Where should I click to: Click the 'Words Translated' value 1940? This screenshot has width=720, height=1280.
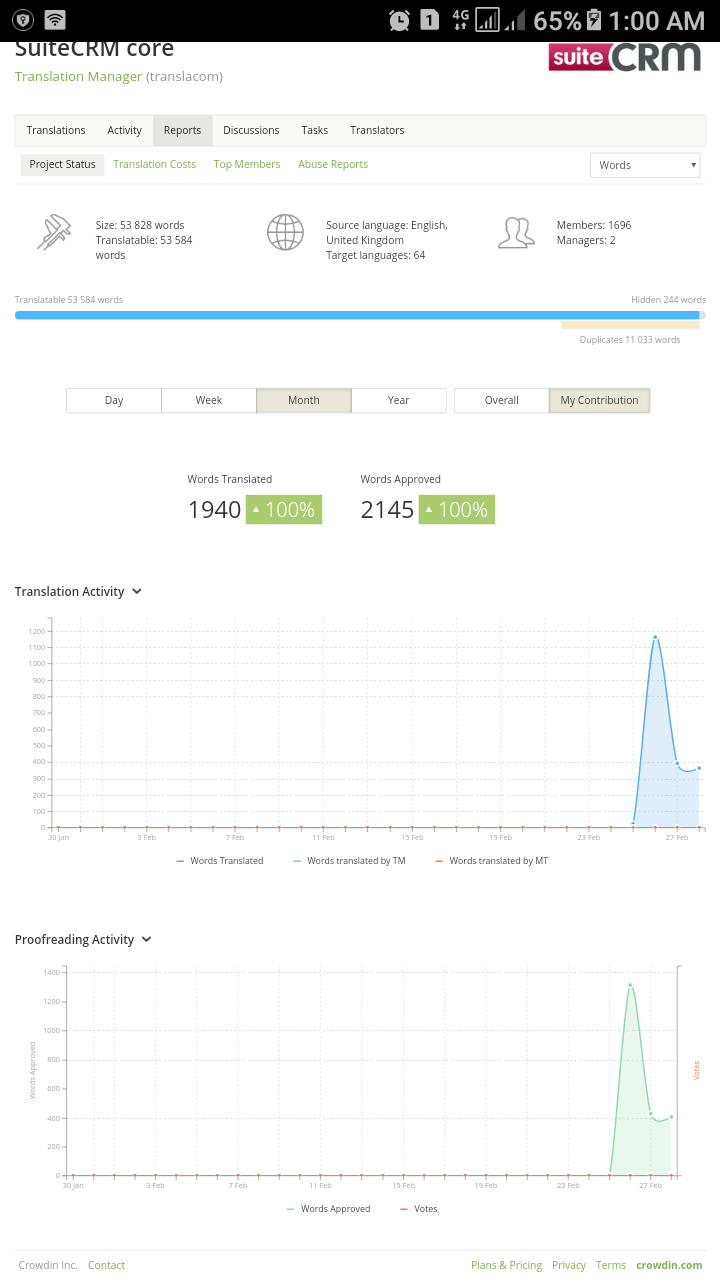tap(215, 510)
